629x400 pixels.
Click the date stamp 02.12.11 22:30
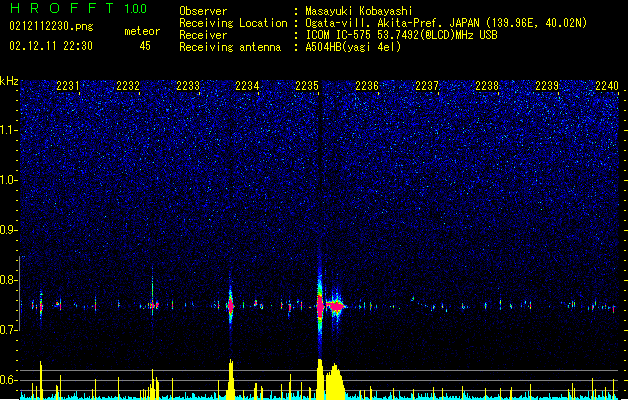click(51, 46)
